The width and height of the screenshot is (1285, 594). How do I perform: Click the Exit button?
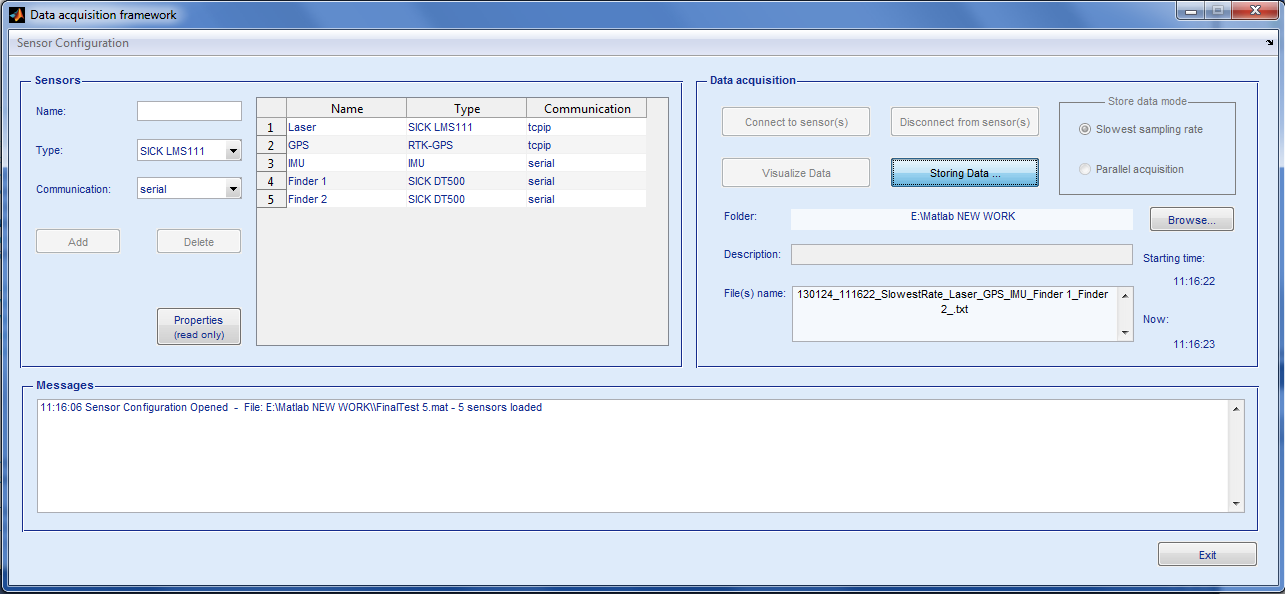point(1206,555)
